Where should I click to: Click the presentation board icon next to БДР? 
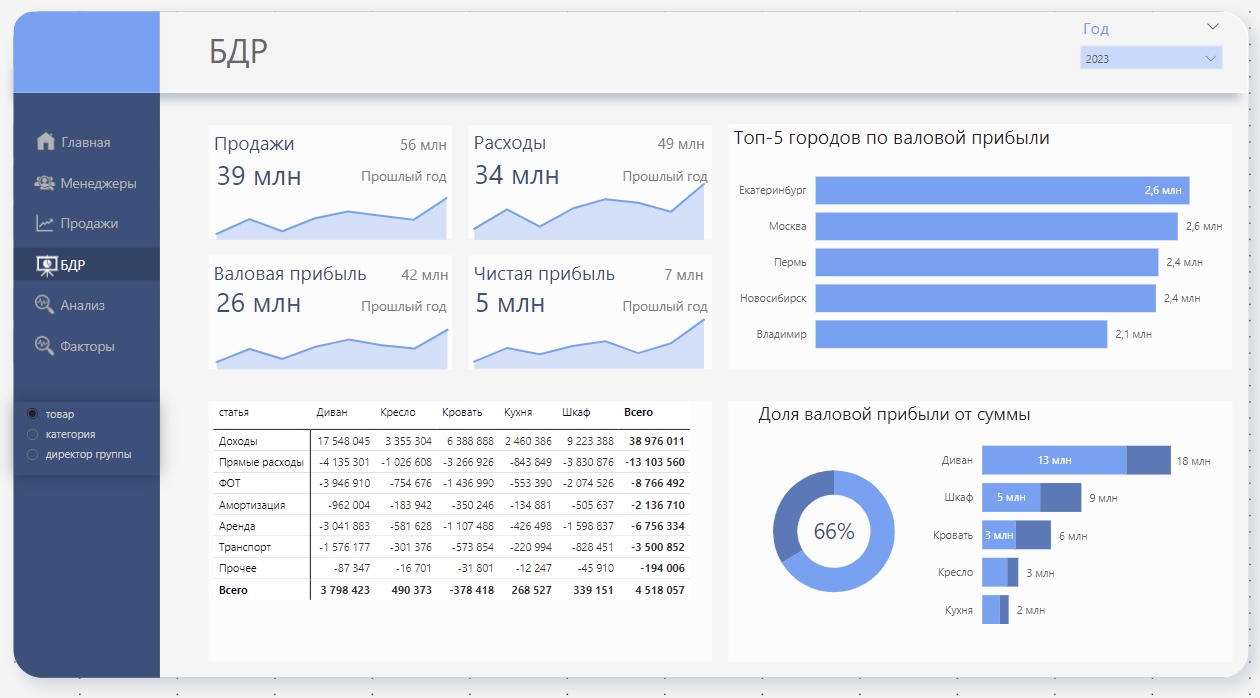[x=46, y=265]
